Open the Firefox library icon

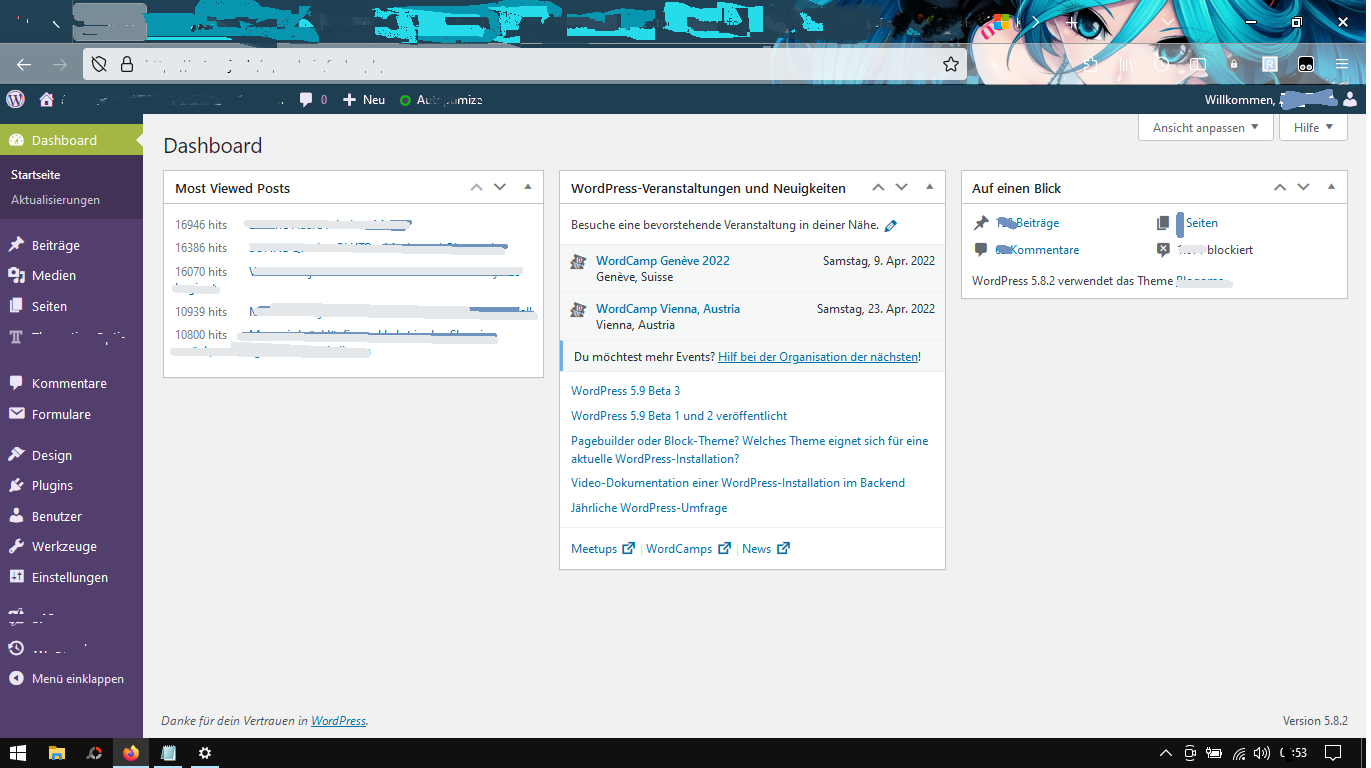click(x=1126, y=64)
